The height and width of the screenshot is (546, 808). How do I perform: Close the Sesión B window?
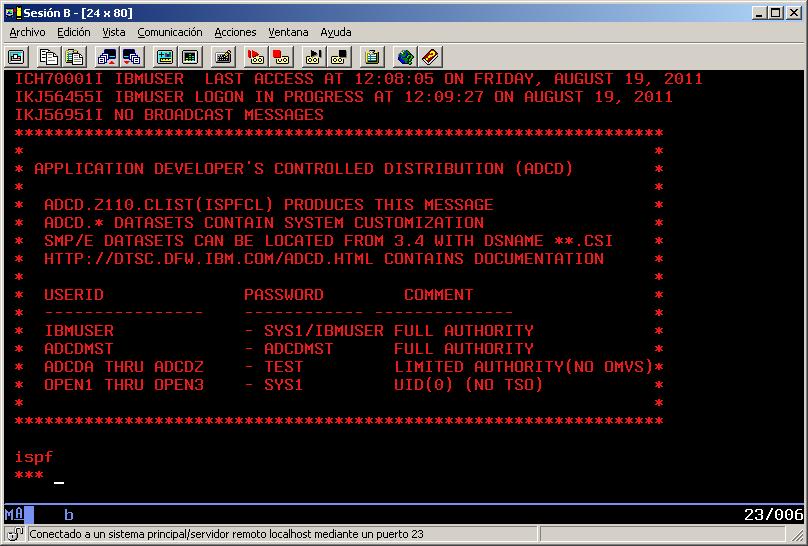tap(794, 13)
